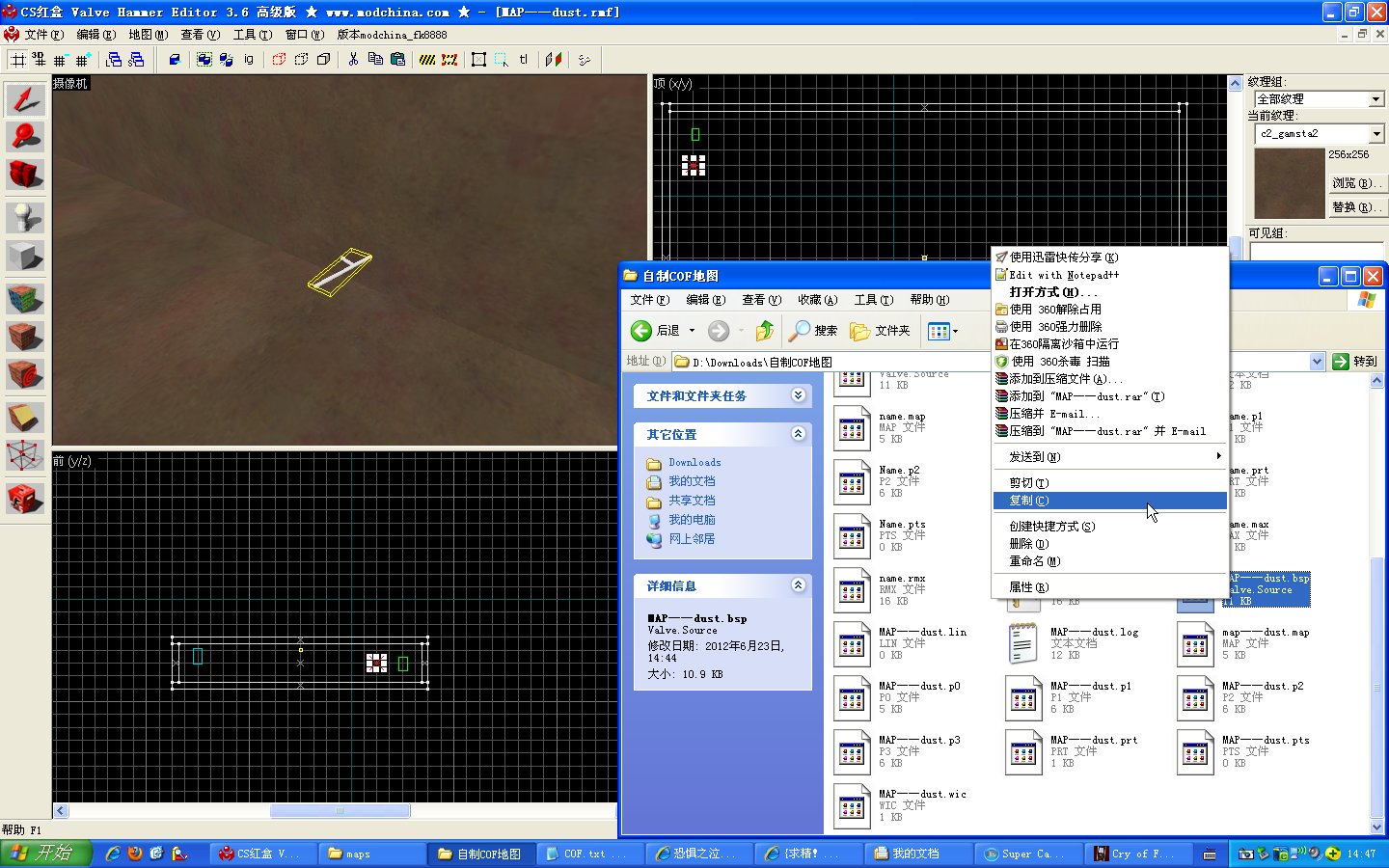Open the Explorer views dropdown button
Image resolution: width=1389 pixels, height=868 pixels.
(x=942, y=331)
